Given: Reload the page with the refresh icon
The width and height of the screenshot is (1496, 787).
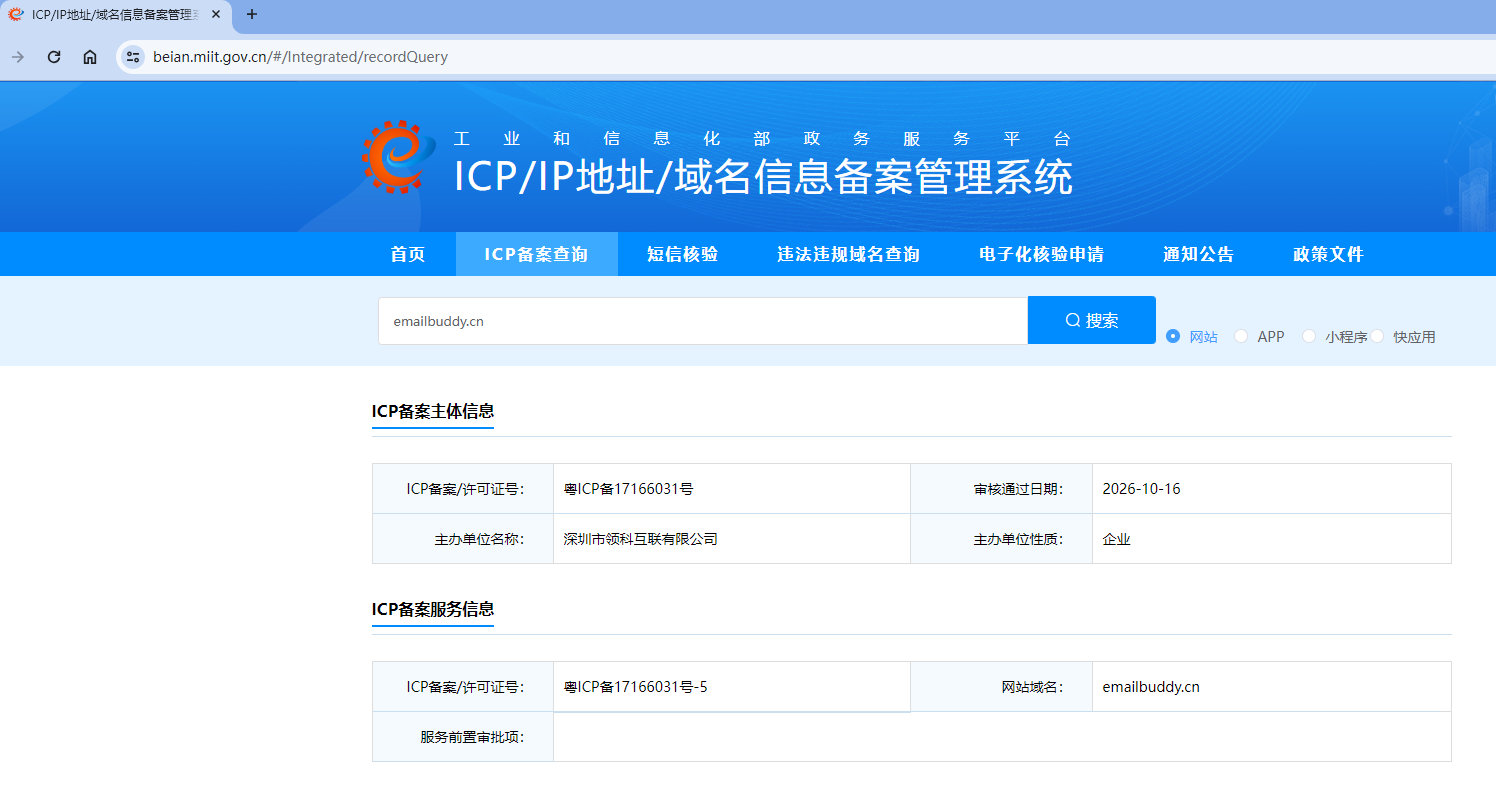Looking at the screenshot, I should tap(54, 57).
